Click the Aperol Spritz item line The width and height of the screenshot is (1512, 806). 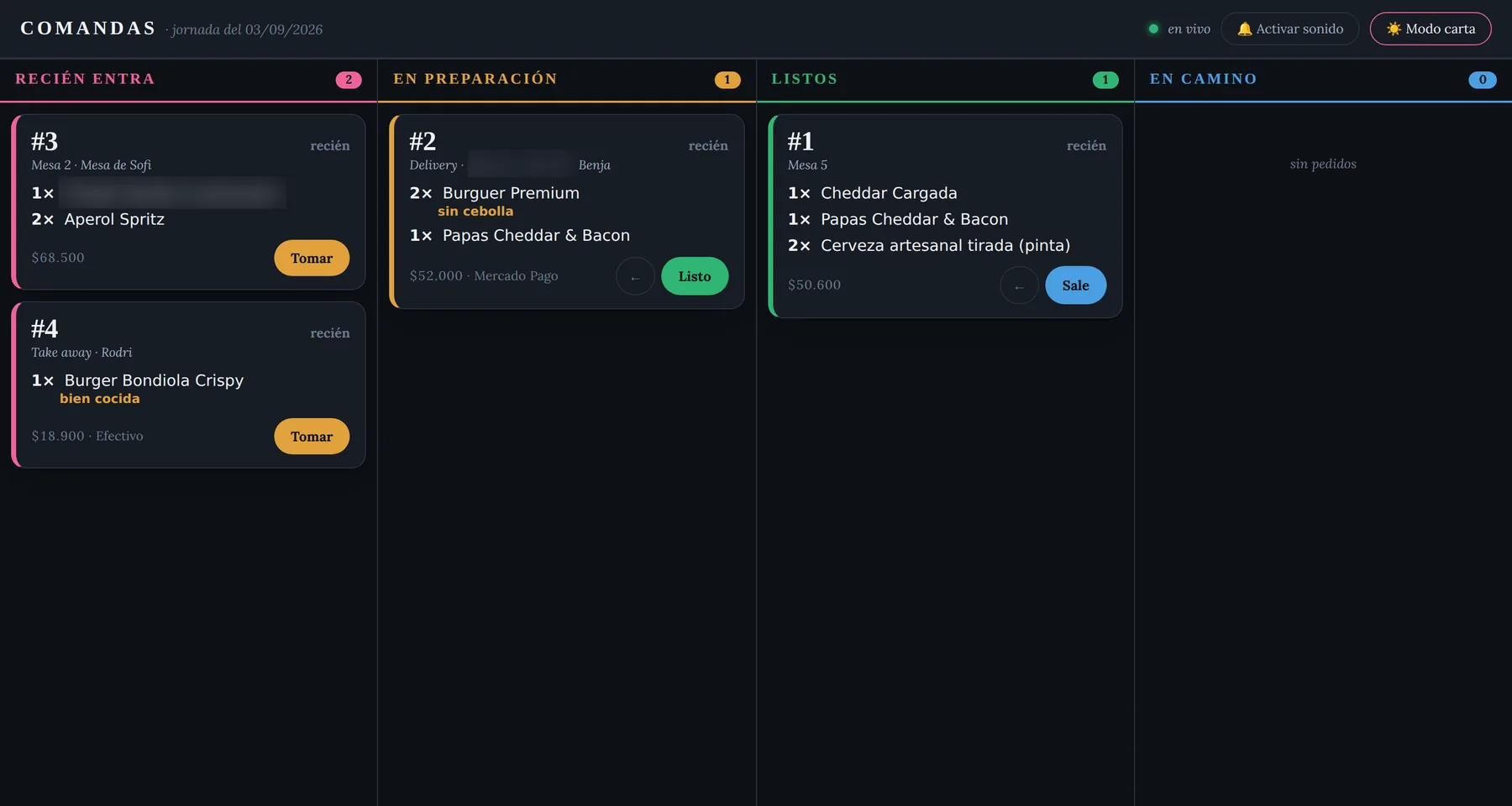coord(98,219)
